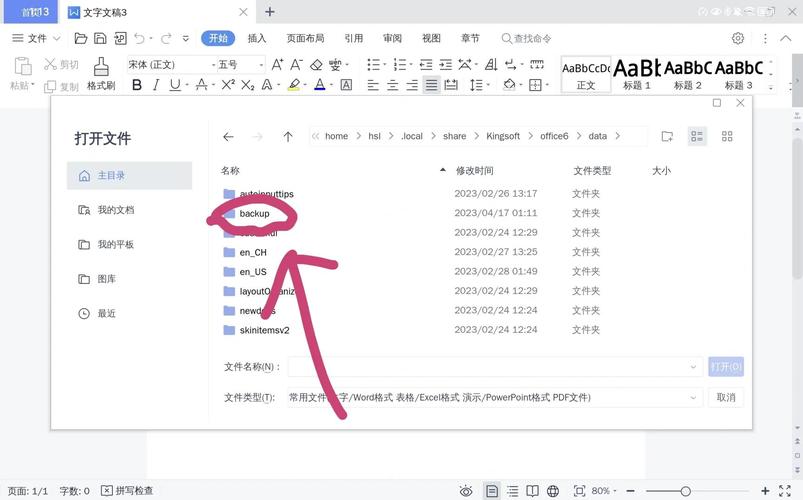Open the Start ribbon tab
This screenshot has height=500, width=803.
[218, 38]
